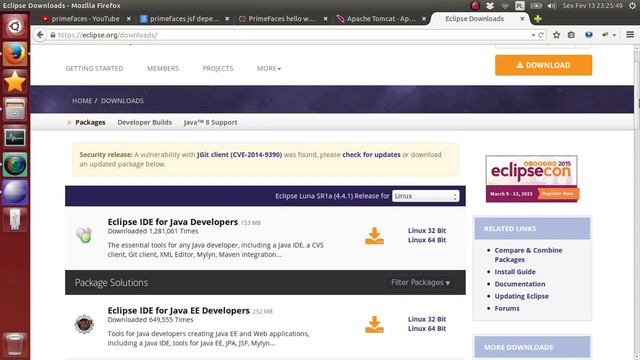
Task: Open Eclipse IDE for Java Developers title
Action: coord(173,222)
